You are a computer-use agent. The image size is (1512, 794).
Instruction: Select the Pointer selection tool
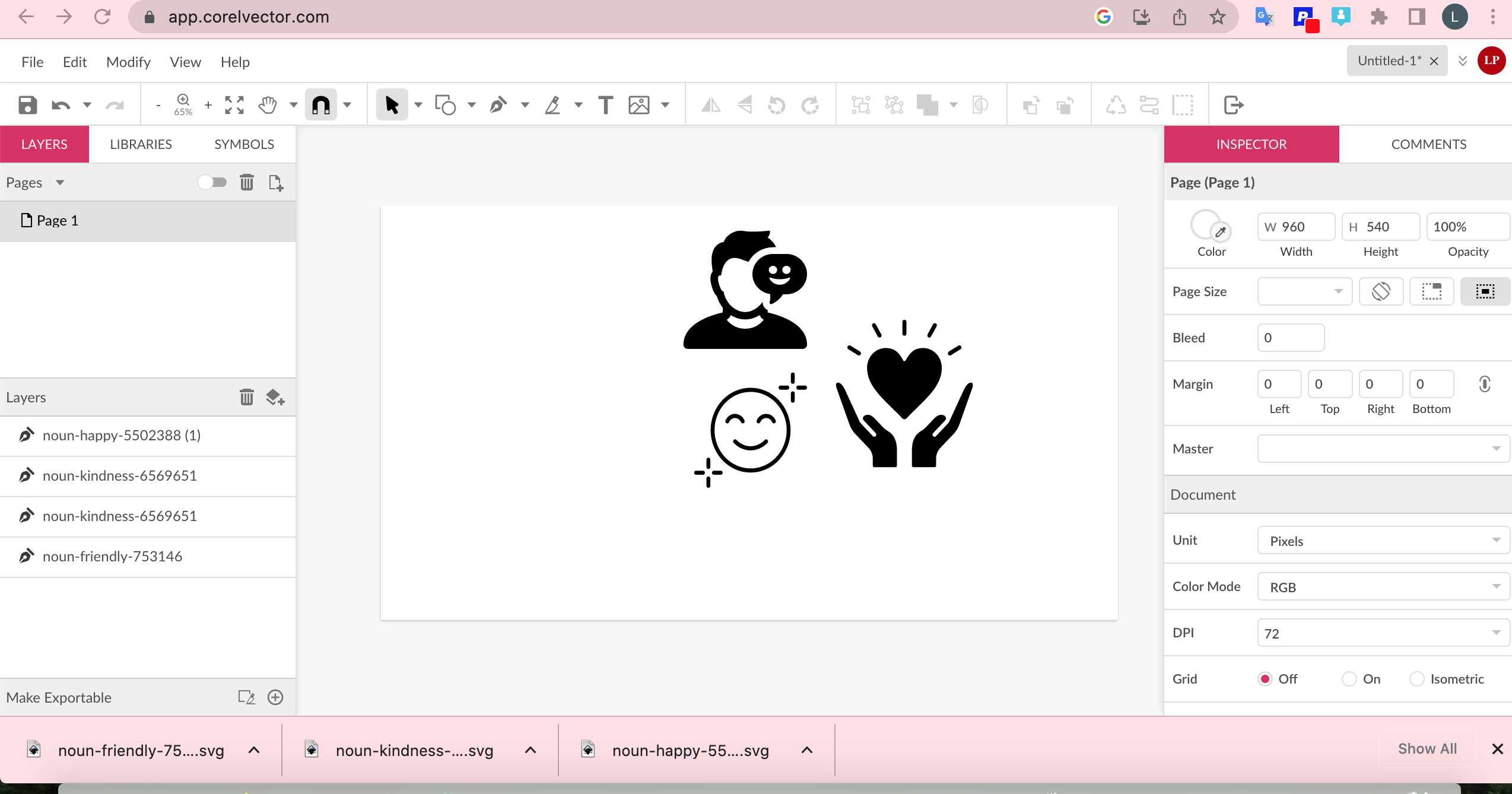(x=392, y=105)
